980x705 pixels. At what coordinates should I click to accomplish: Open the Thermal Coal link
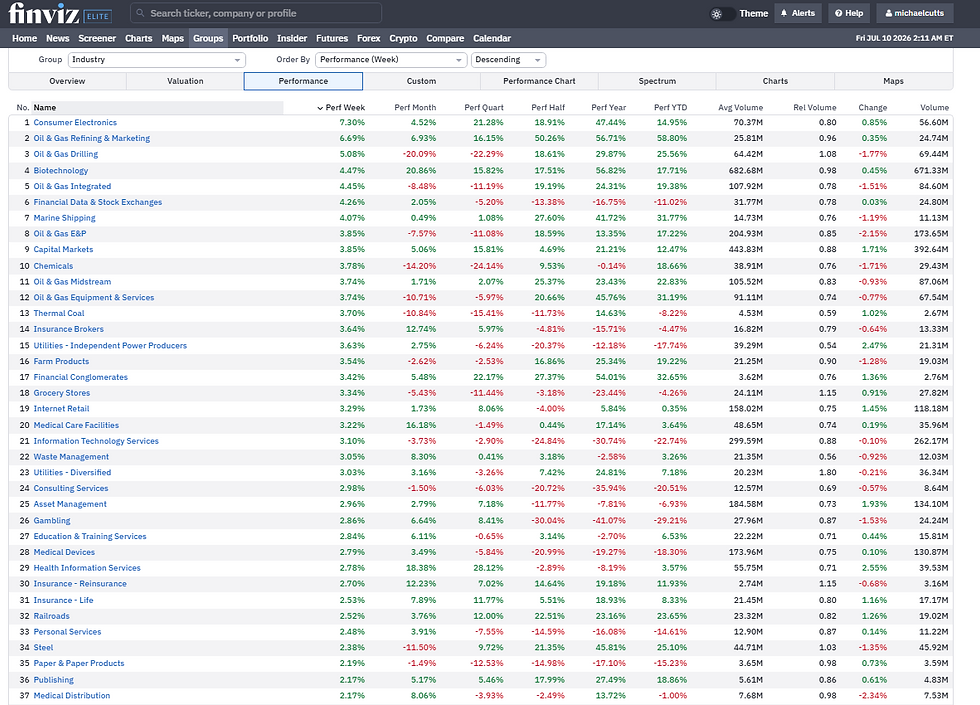point(59,313)
